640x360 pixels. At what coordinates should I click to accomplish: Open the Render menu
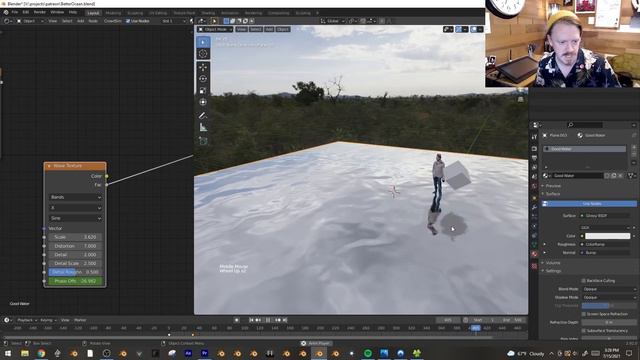40,12
